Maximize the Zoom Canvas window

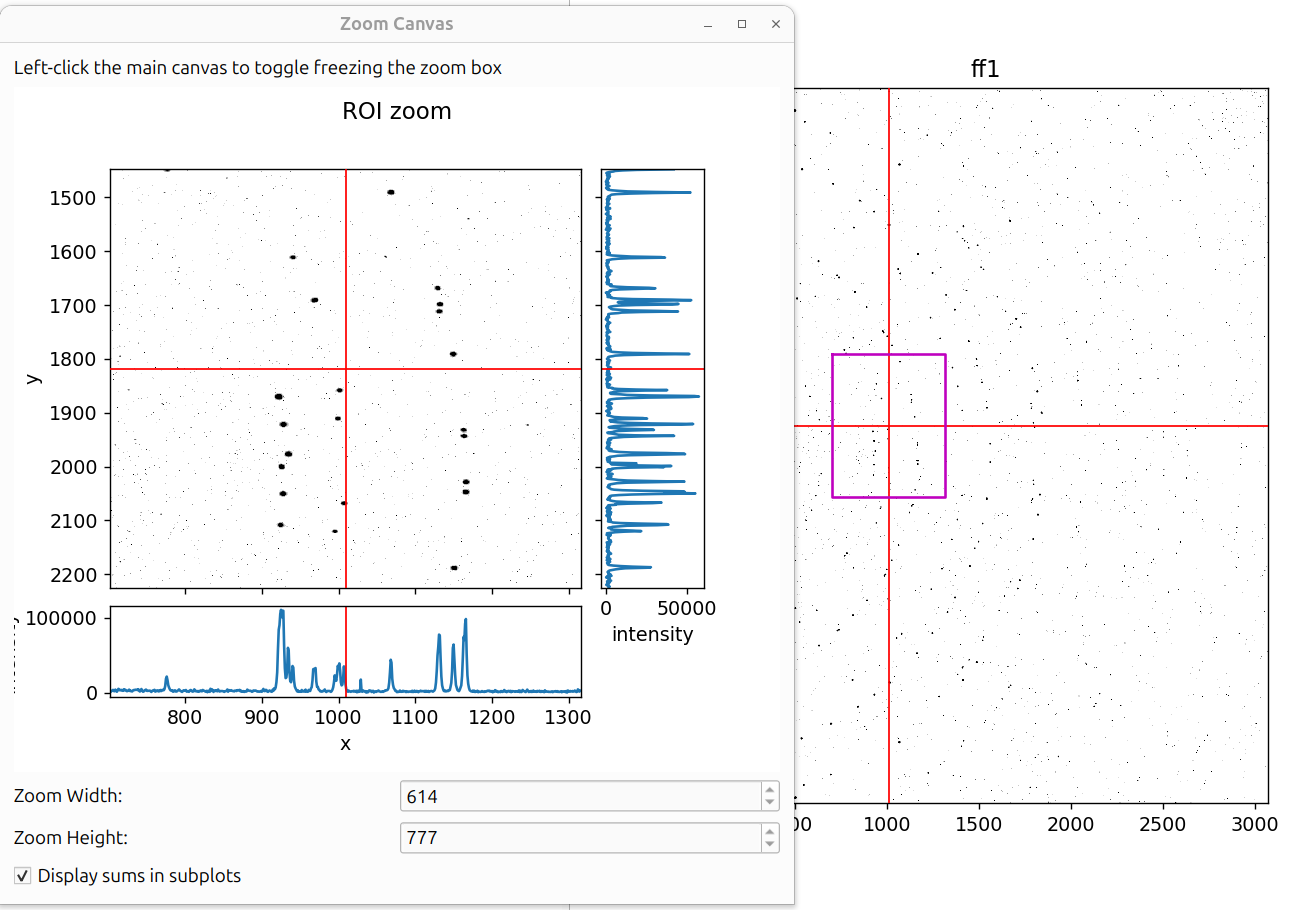[742, 24]
